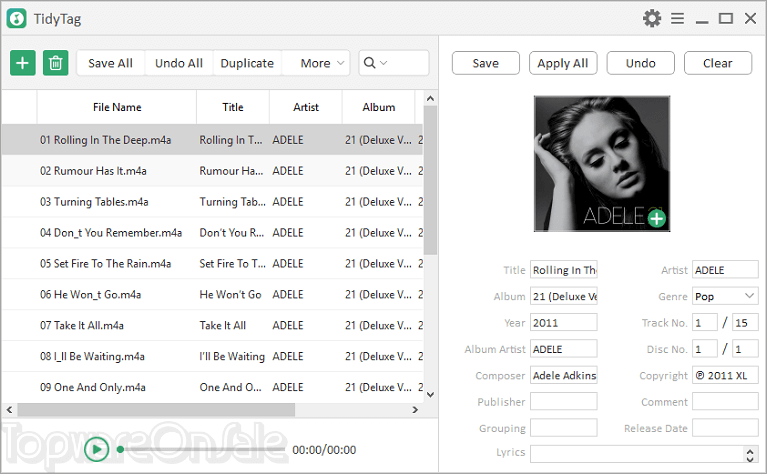Screen dimensions: 767x474
Task: Play the selected track
Action: point(96,450)
